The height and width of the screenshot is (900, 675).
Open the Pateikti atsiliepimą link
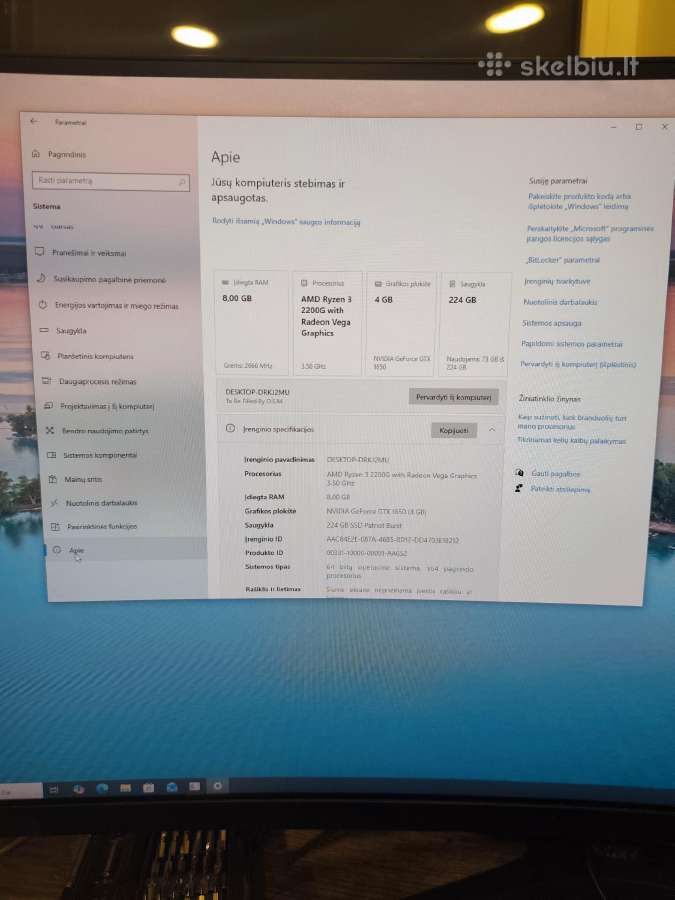click(560, 489)
